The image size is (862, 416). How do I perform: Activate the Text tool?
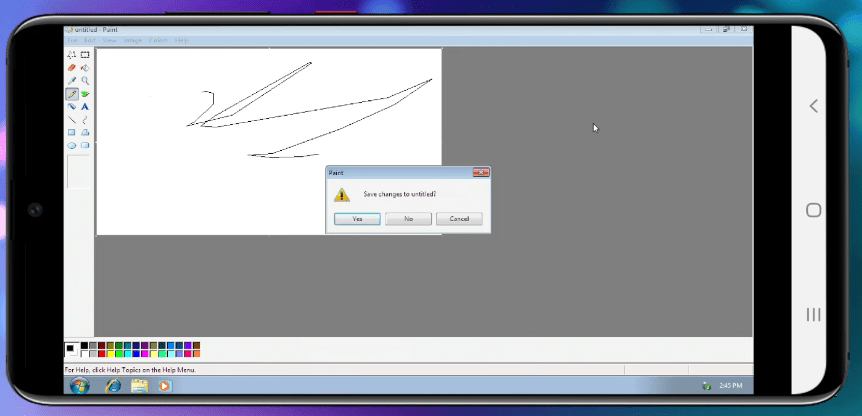click(85, 107)
